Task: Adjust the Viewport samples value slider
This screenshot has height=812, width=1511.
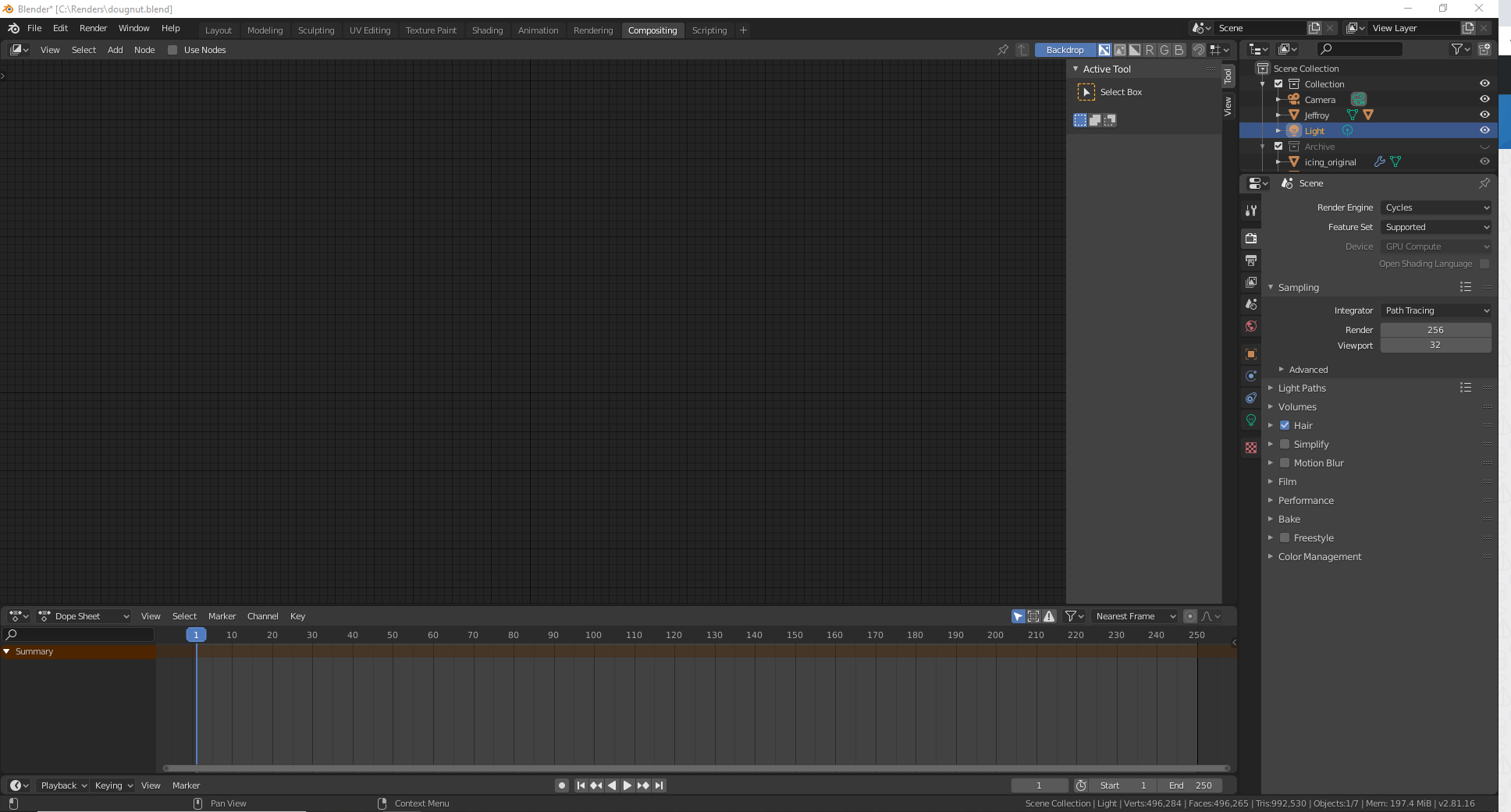Action: 1435,345
